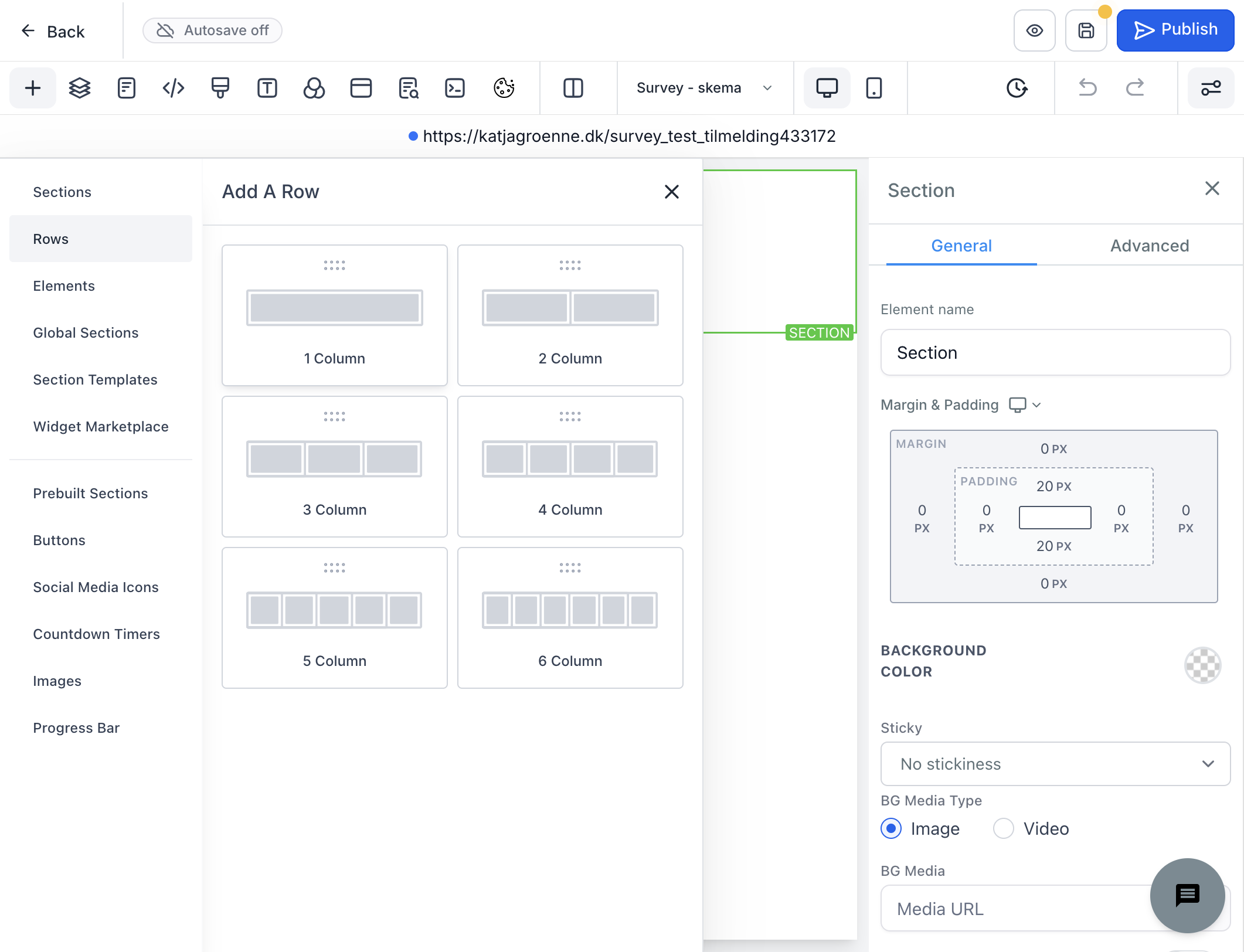Image resolution: width=1244 pixels, height=952 pixels.
Task: Select the General tab
Action: 961,246
